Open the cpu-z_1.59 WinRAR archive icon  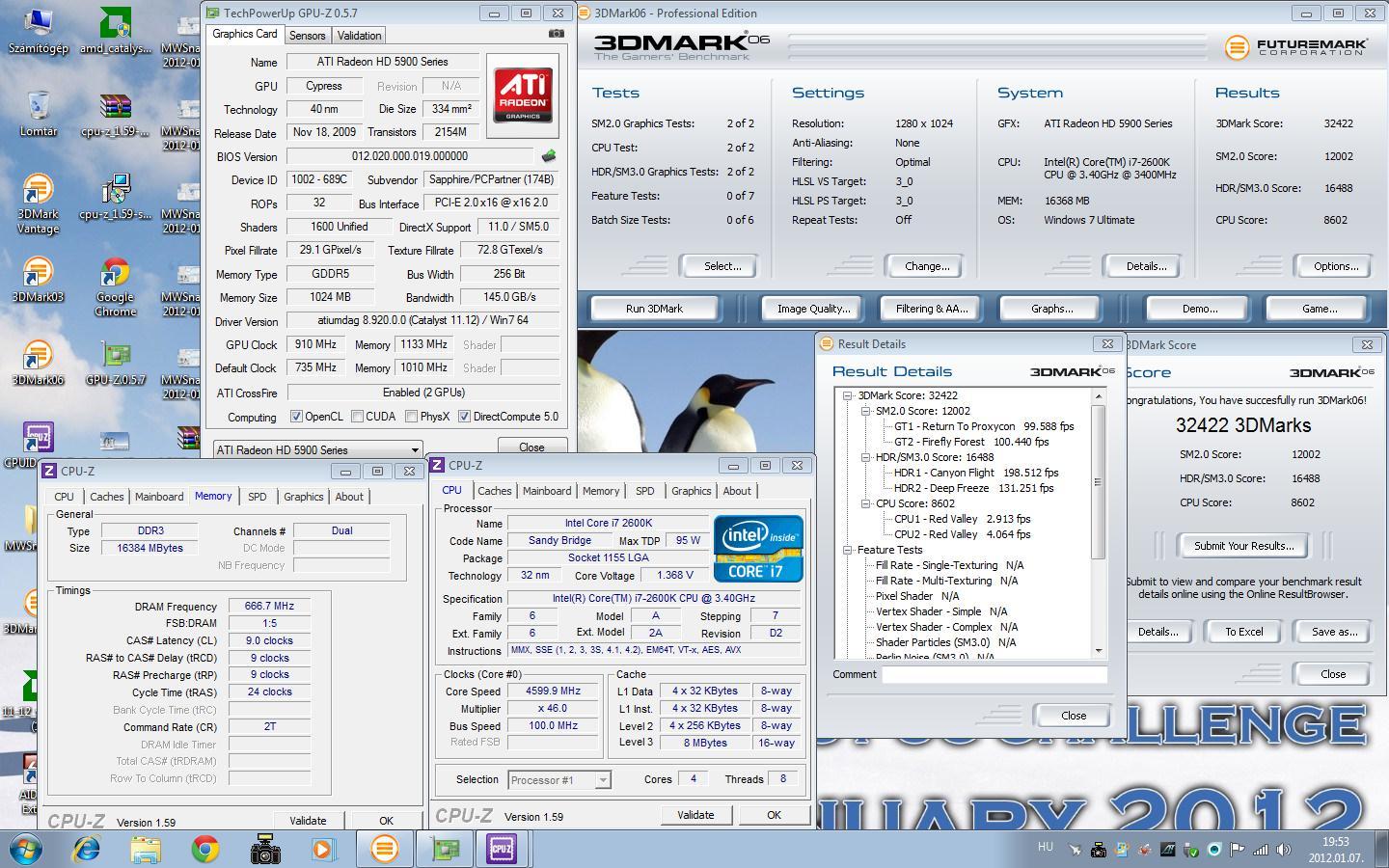[116, 114]
